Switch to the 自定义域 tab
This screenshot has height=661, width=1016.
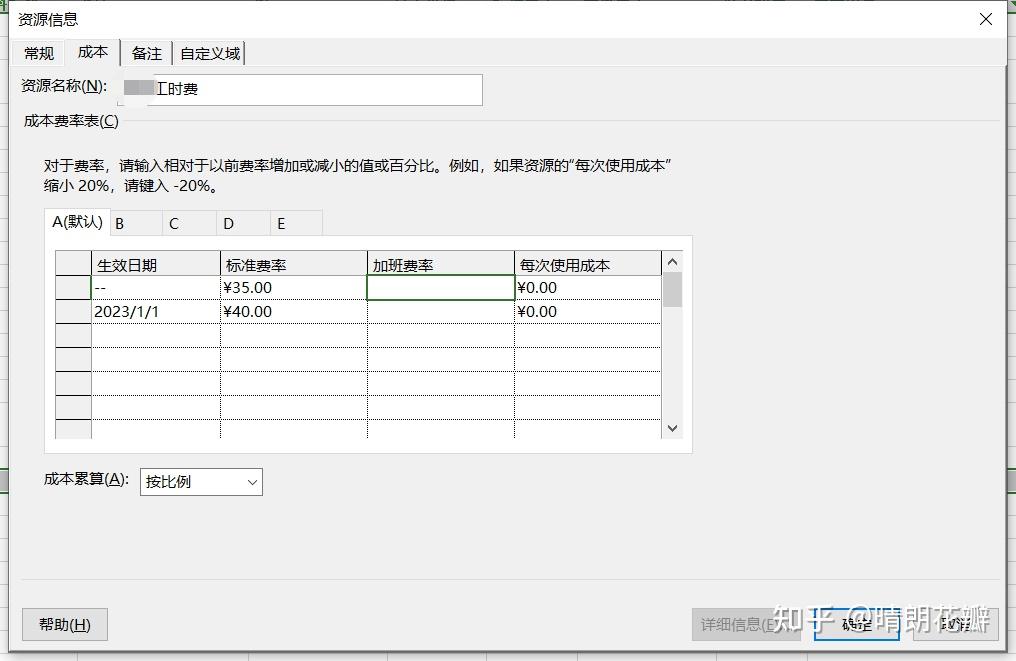210,53
